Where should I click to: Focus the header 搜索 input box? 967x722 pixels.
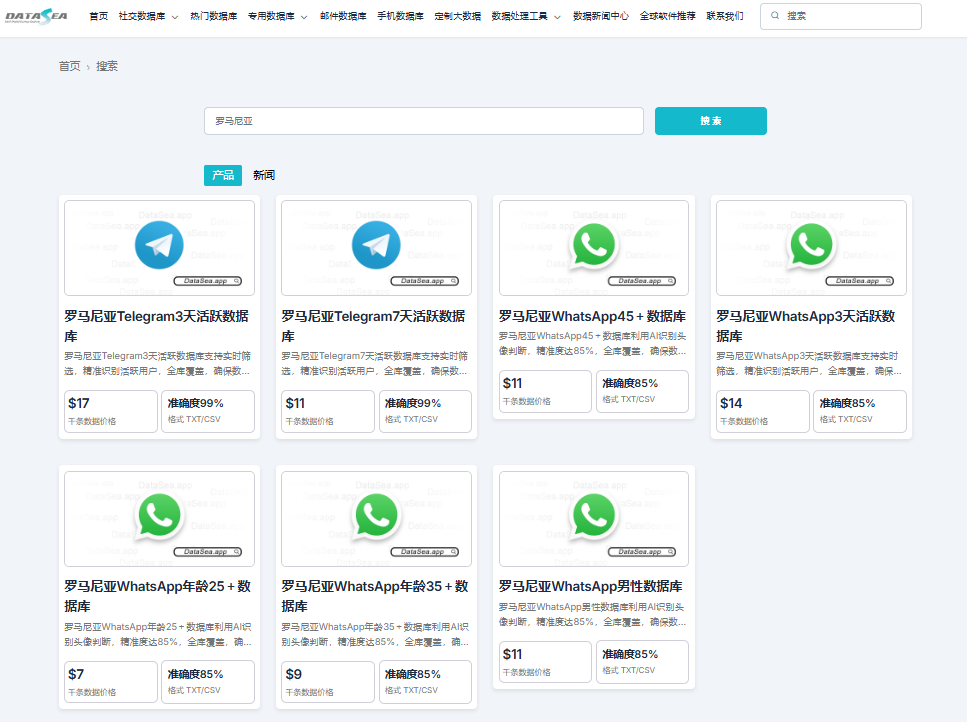tap(841, 16)
